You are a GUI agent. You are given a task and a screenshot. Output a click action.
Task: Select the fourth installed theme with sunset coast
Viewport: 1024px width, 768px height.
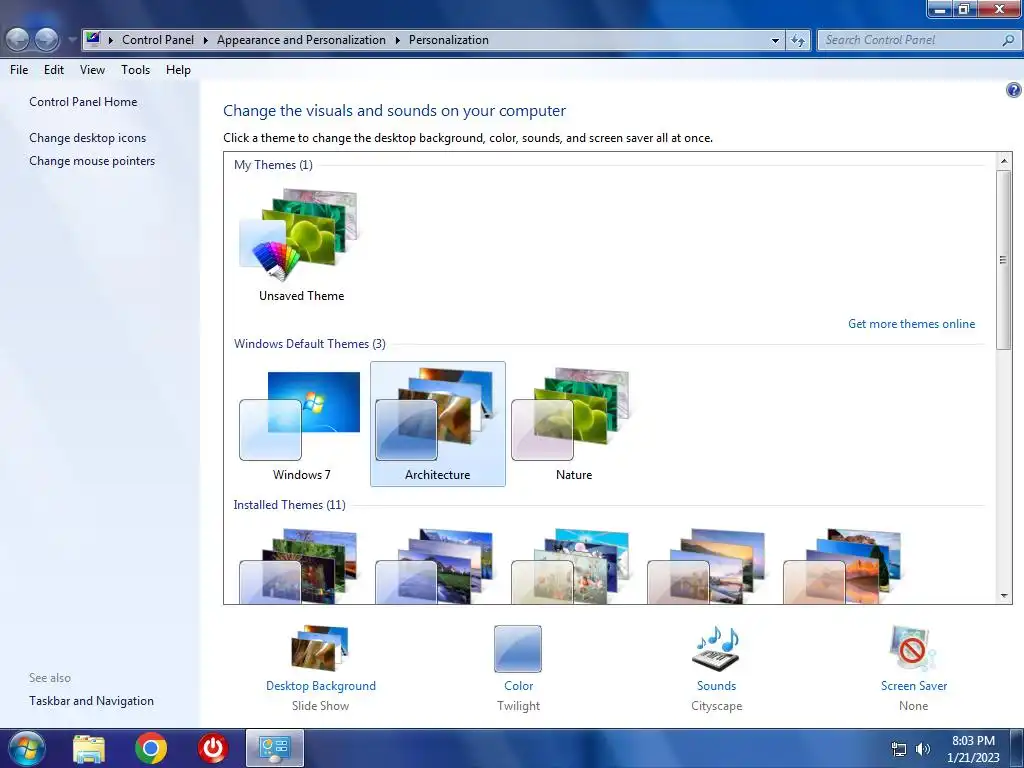tap(707, 566)
